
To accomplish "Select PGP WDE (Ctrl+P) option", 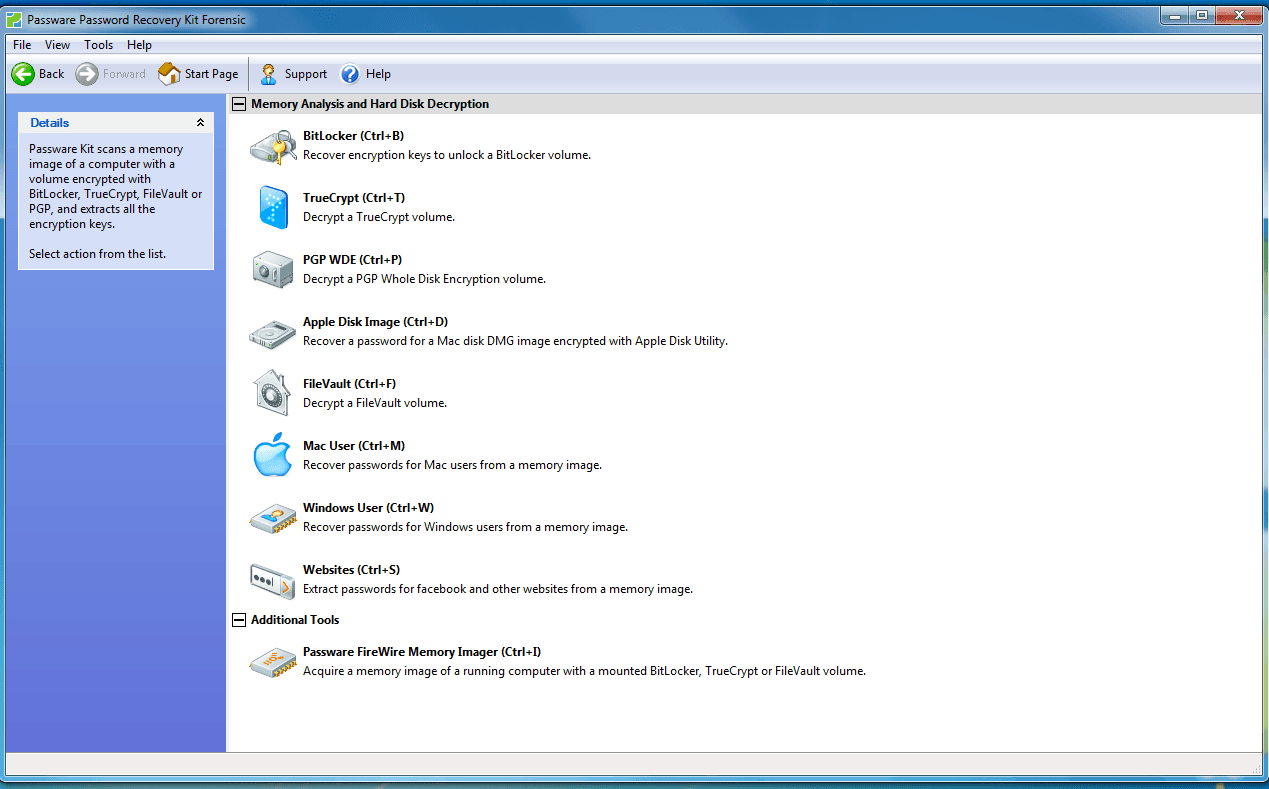I will pyautogui.click(x=352, y=260).
